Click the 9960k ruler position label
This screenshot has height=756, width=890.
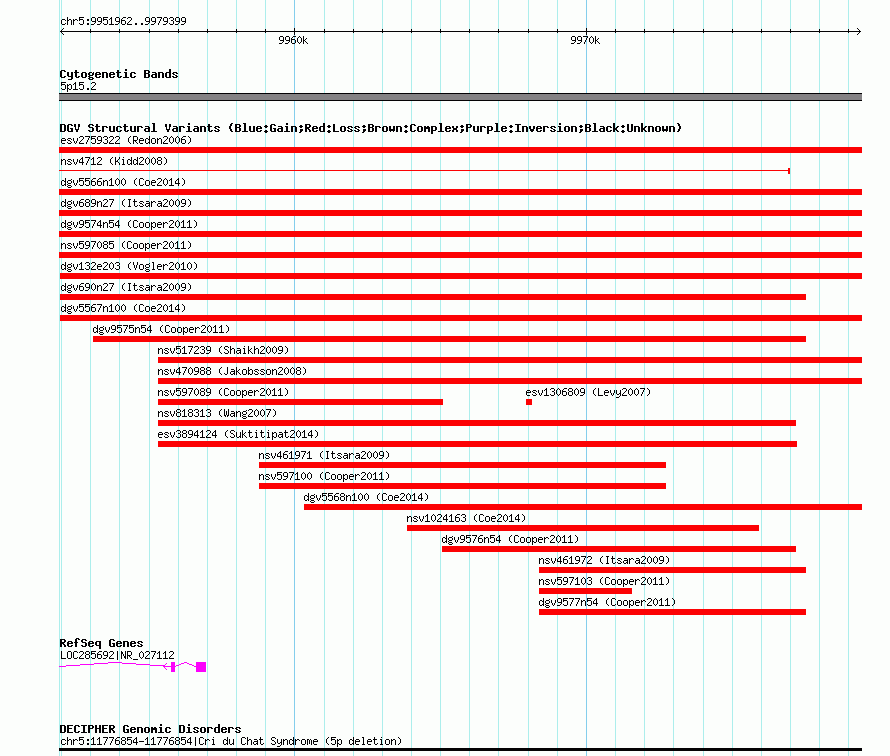coord(293,40)
